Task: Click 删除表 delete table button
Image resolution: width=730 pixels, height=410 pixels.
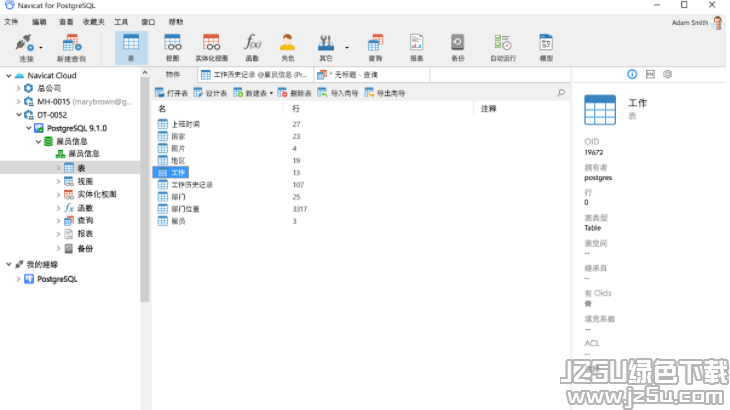Action: [x=295, y=94]
